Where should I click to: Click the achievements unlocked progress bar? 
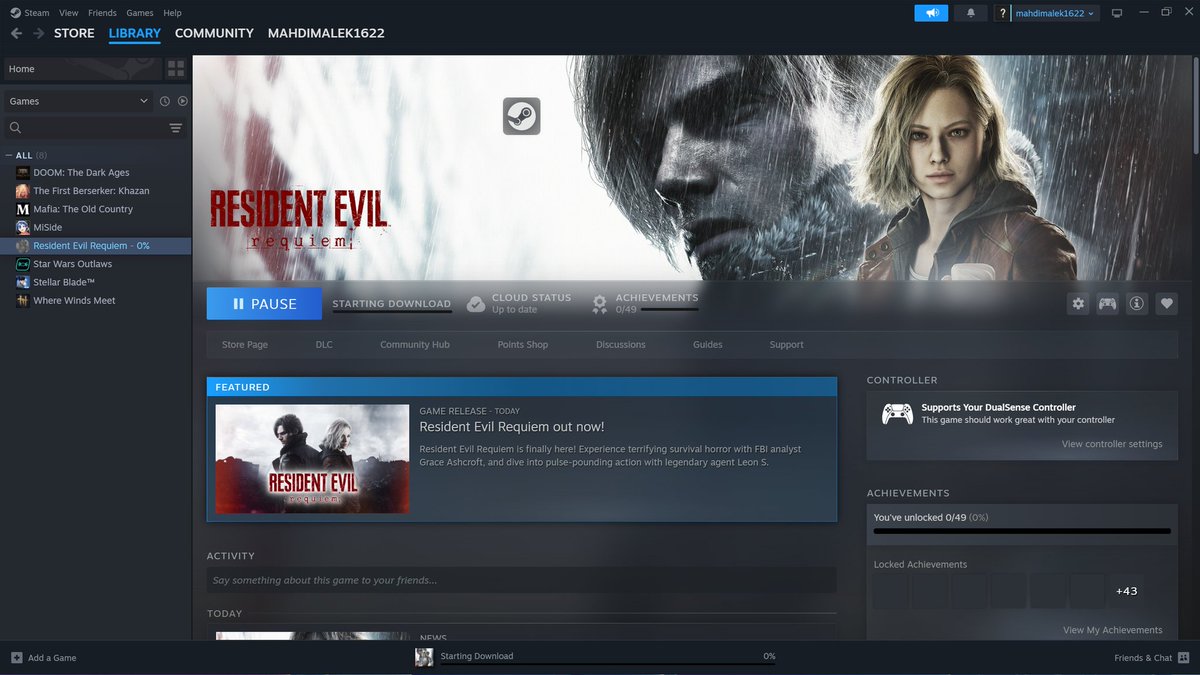[1022, 531]
